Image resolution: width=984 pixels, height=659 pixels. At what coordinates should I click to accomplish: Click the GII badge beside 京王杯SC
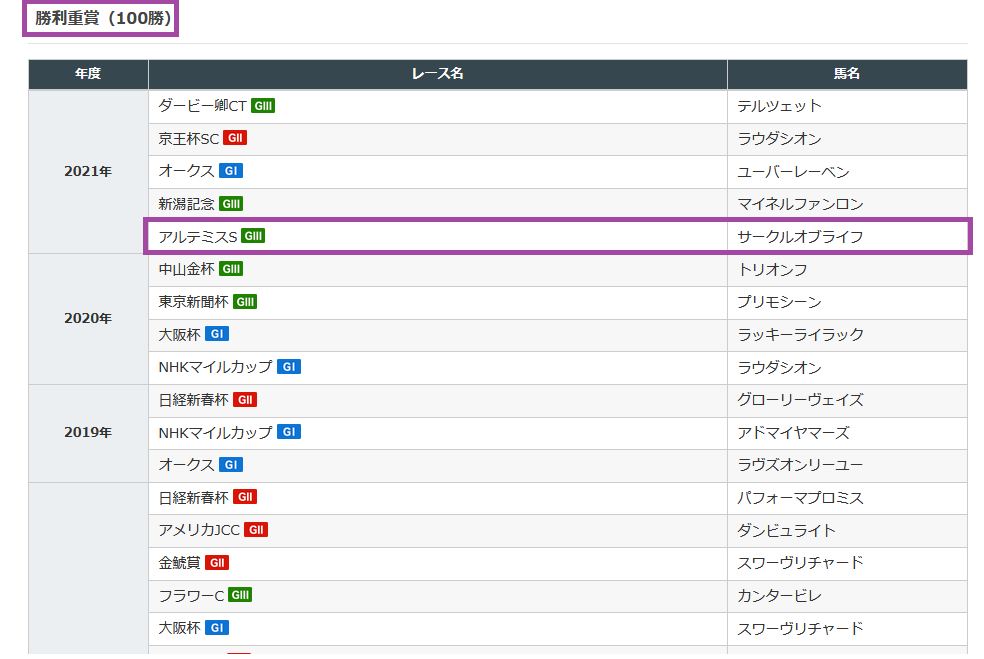235,138
